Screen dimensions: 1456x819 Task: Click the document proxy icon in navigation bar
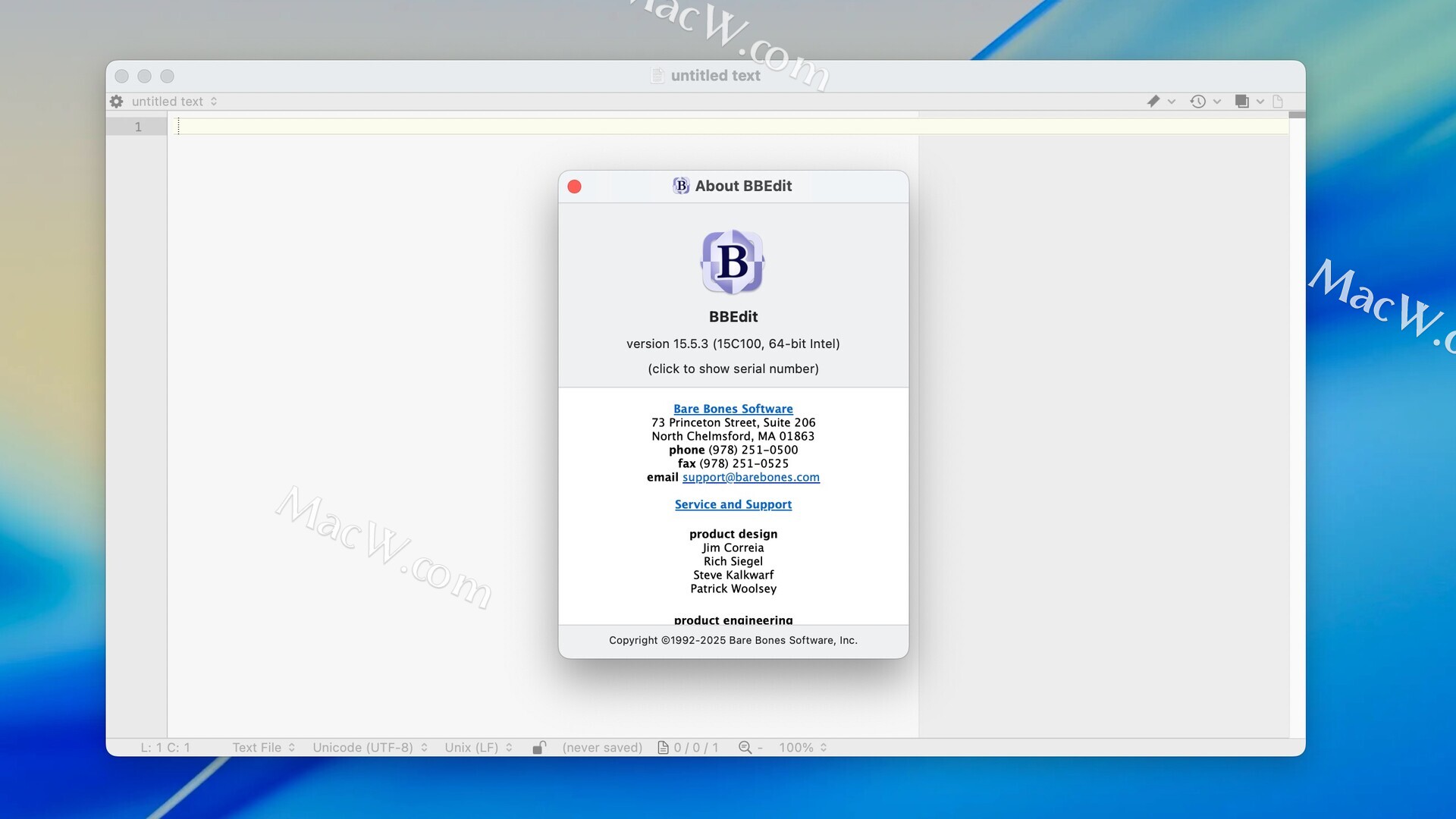pyautogui.click(x=1278, y=101)
